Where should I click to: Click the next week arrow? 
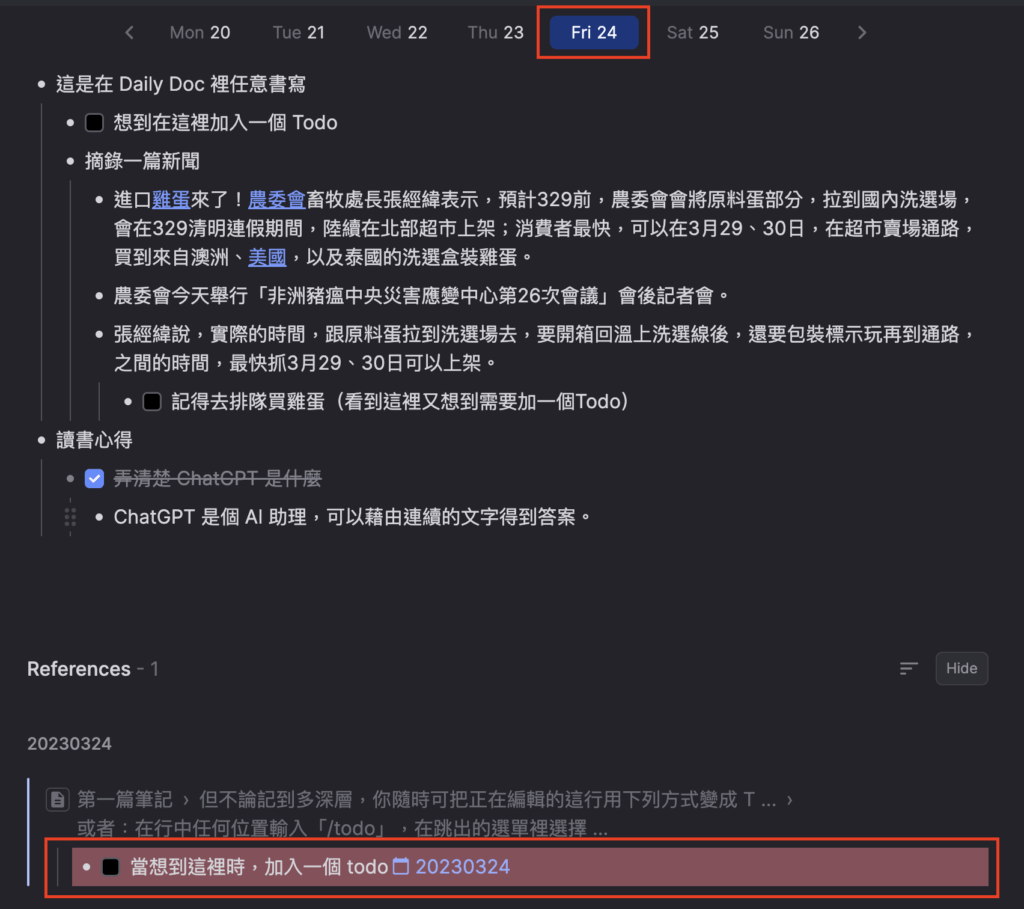tap(862, 33)
